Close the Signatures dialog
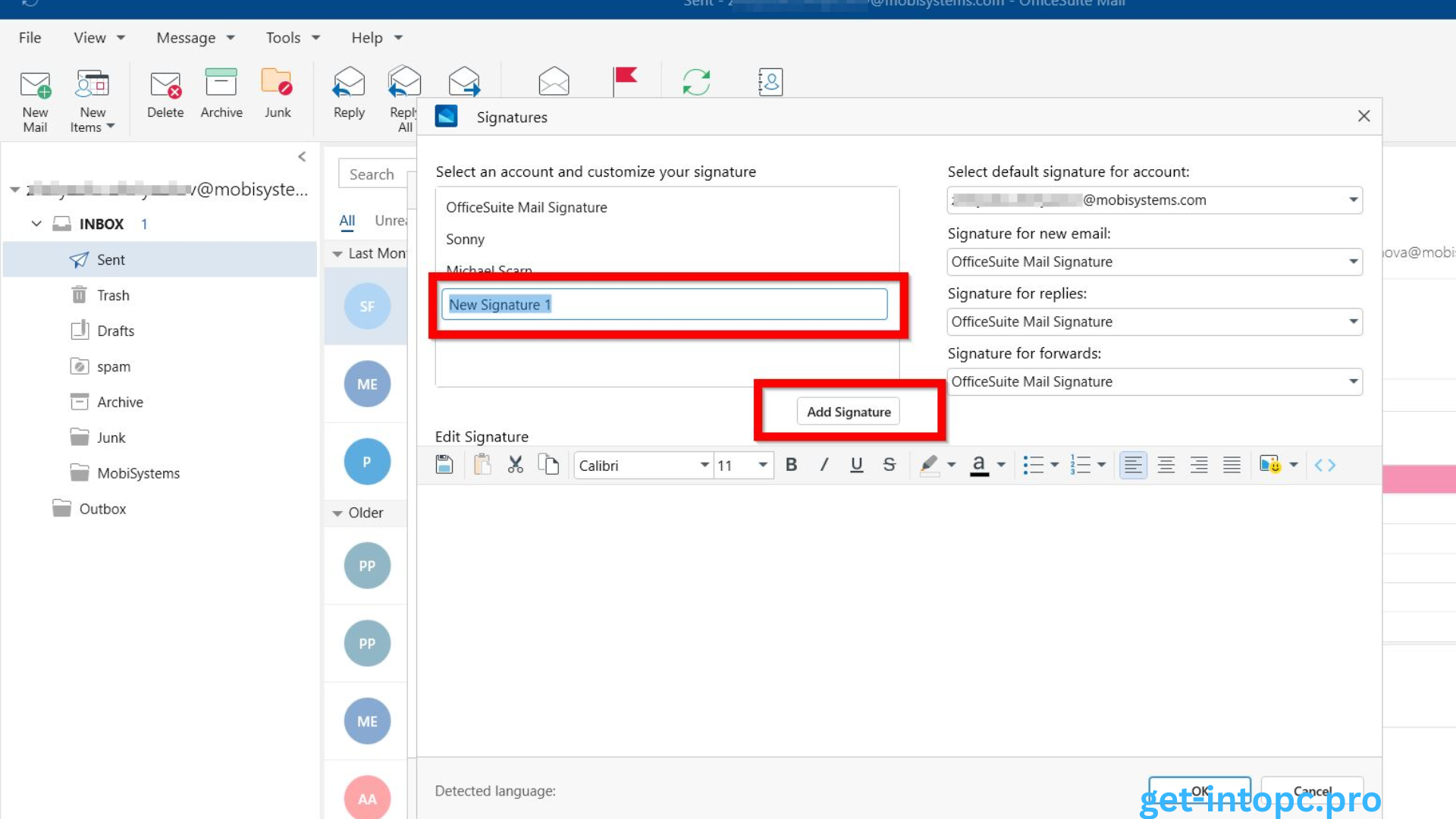Screen dimensions: 1456x819 coord(1363,116)
